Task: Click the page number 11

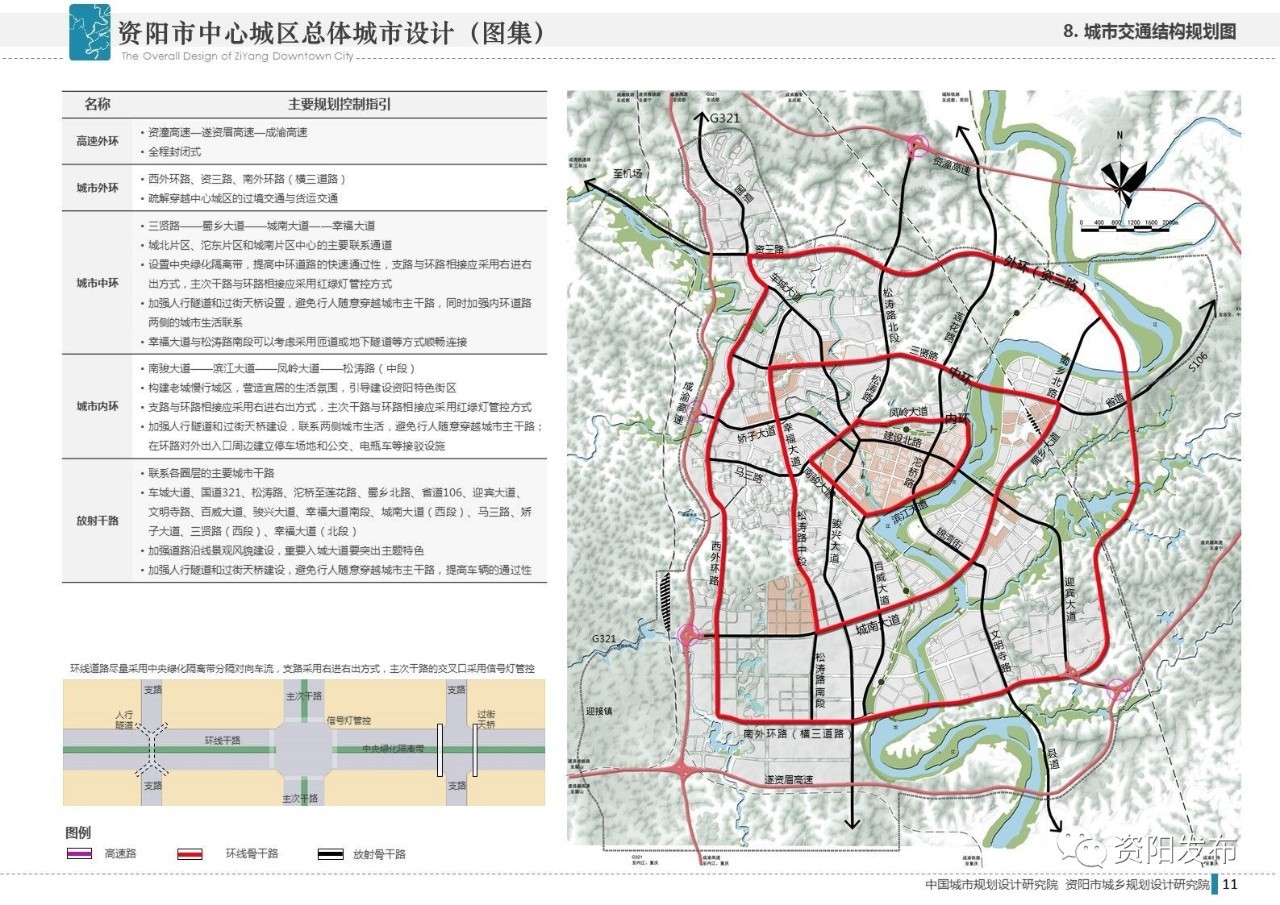Action: 1231,885
